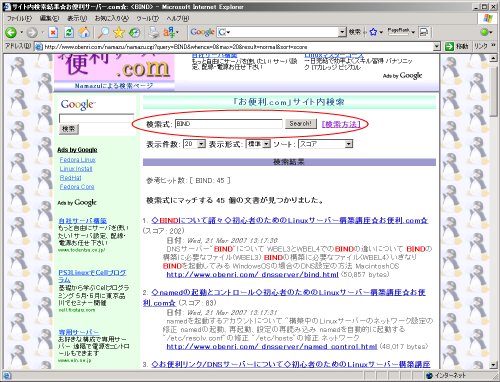This screenshot has height=382, width=500.
Task: Click the page vertical scrollbar up arrow
Action: (x=494, y=58)
